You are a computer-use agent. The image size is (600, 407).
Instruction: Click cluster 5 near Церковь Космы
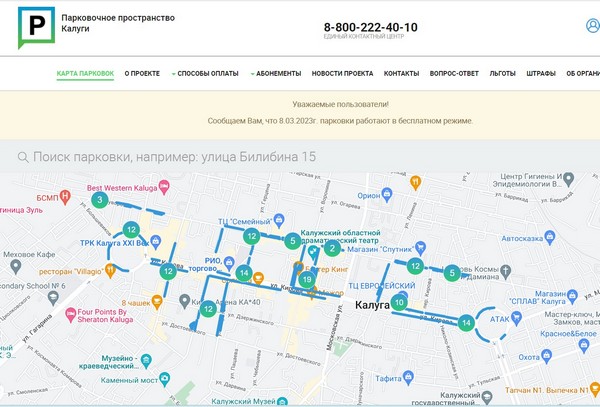coord(452,273)
